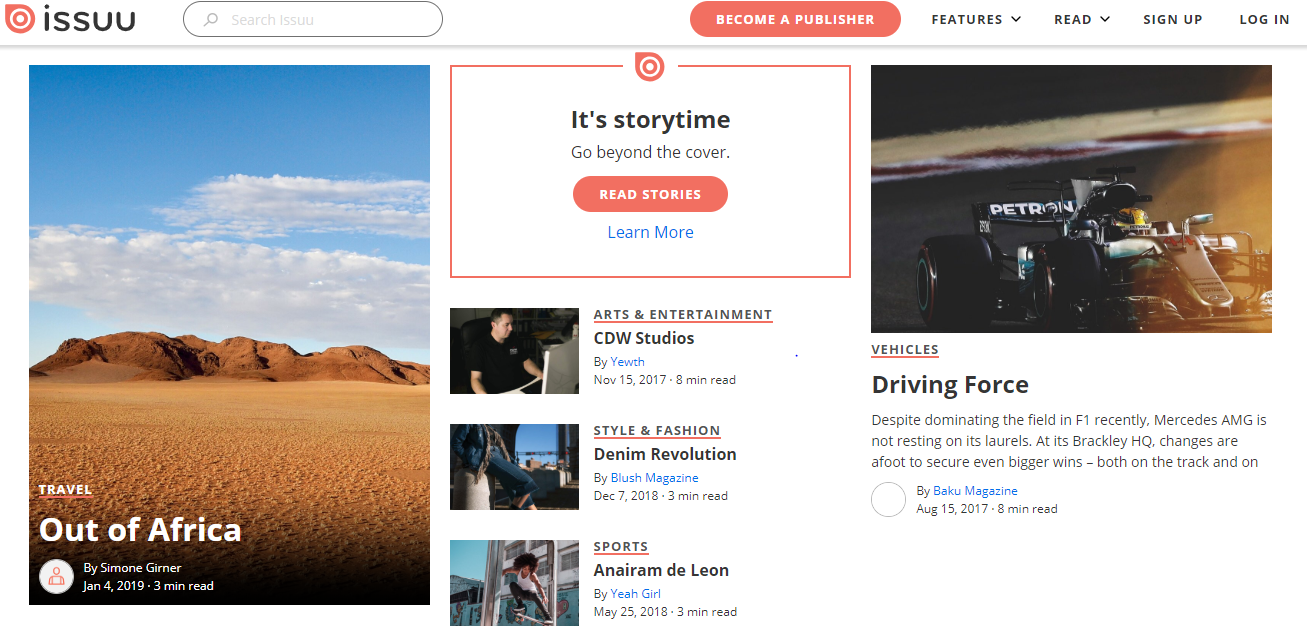Expand the Features dropdown menu
The width and height of the screenshot is (1307, 635).
976,19
